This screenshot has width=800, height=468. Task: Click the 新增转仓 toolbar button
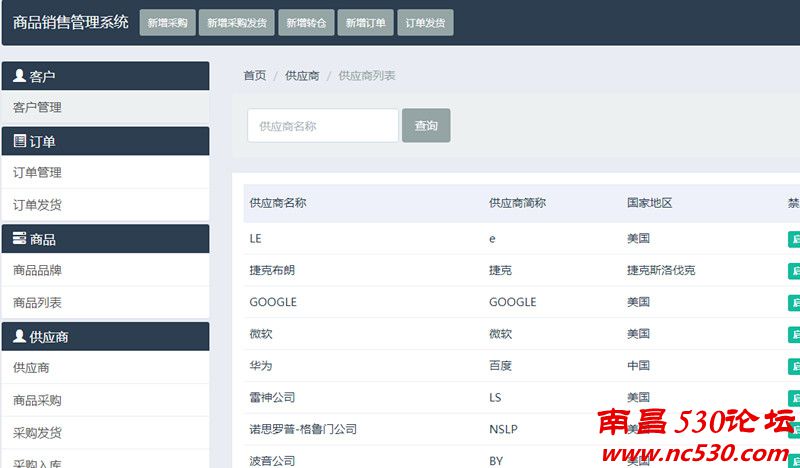click(306, 23)
